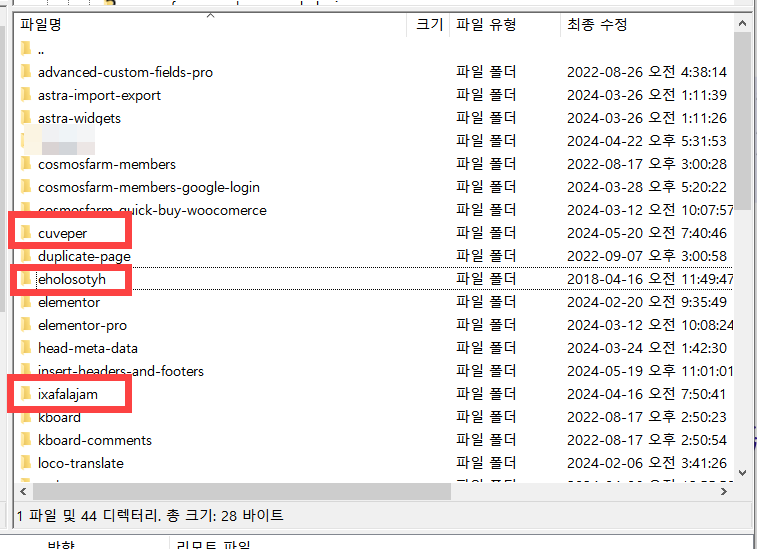
Task: Click folder icon of elementor row
Action: [x=26, y=302]
